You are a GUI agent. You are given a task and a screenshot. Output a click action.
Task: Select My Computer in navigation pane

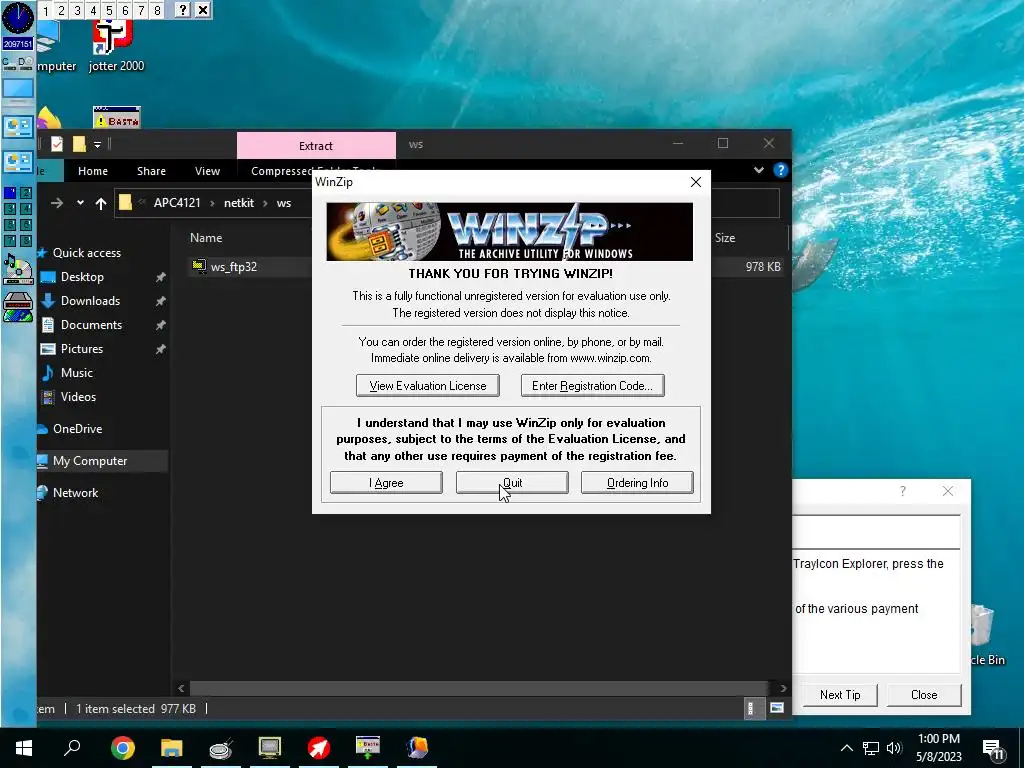tap(90, 461)
